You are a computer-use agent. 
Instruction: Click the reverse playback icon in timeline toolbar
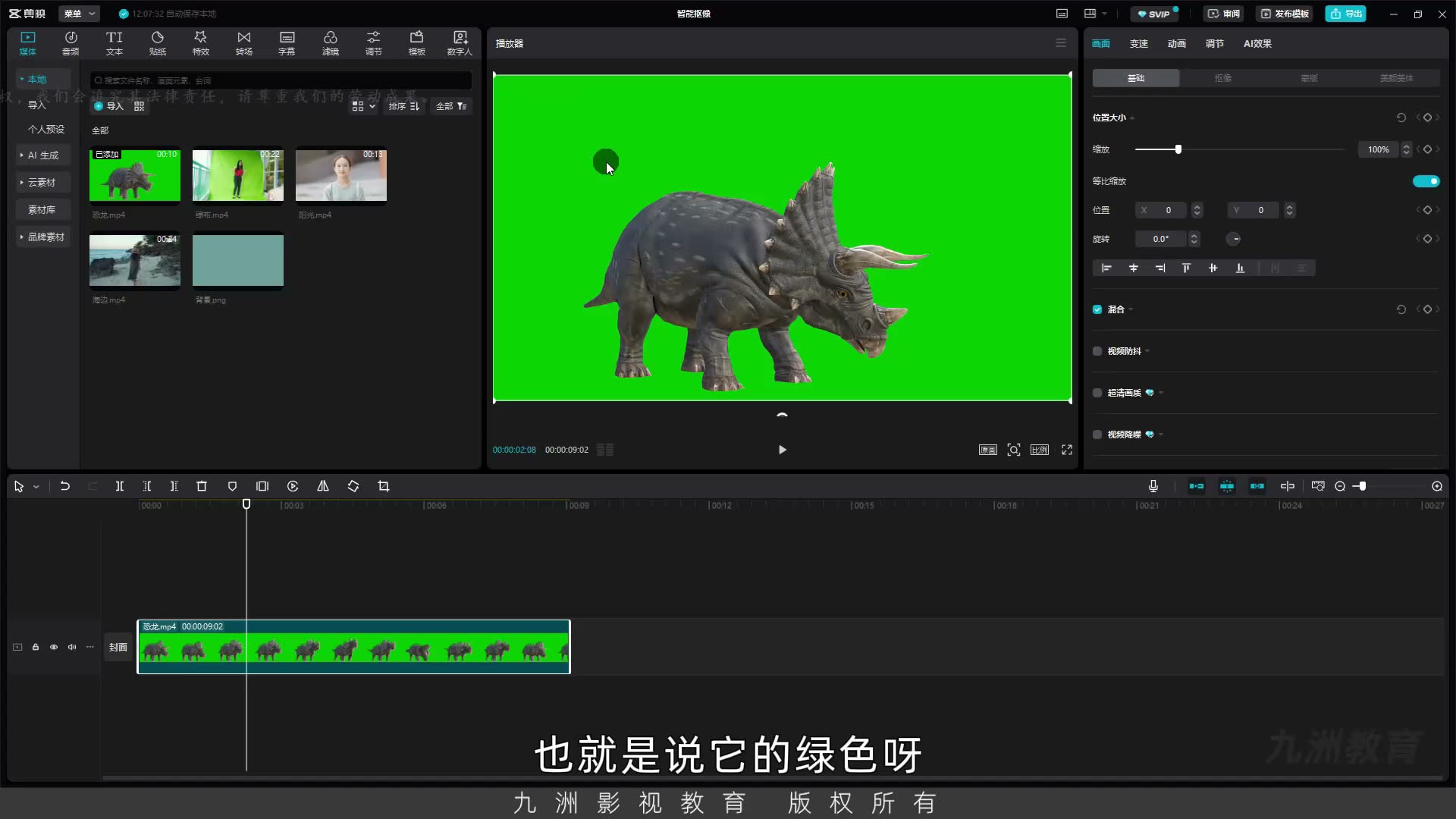(293, 486)
